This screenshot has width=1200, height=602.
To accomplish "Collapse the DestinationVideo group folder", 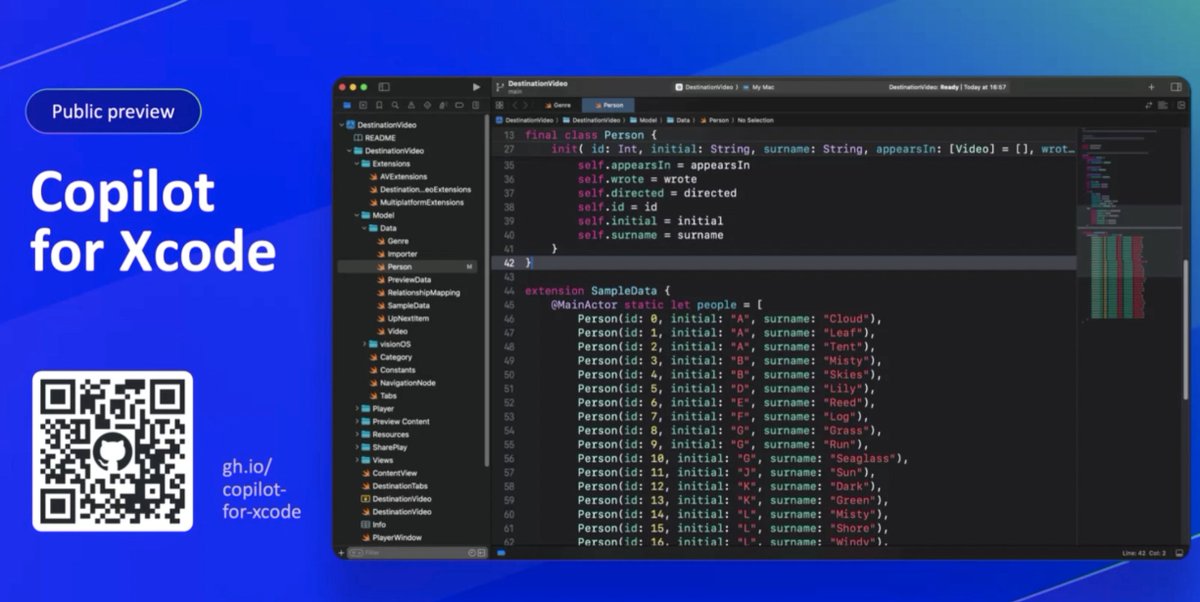I will 347,151.
